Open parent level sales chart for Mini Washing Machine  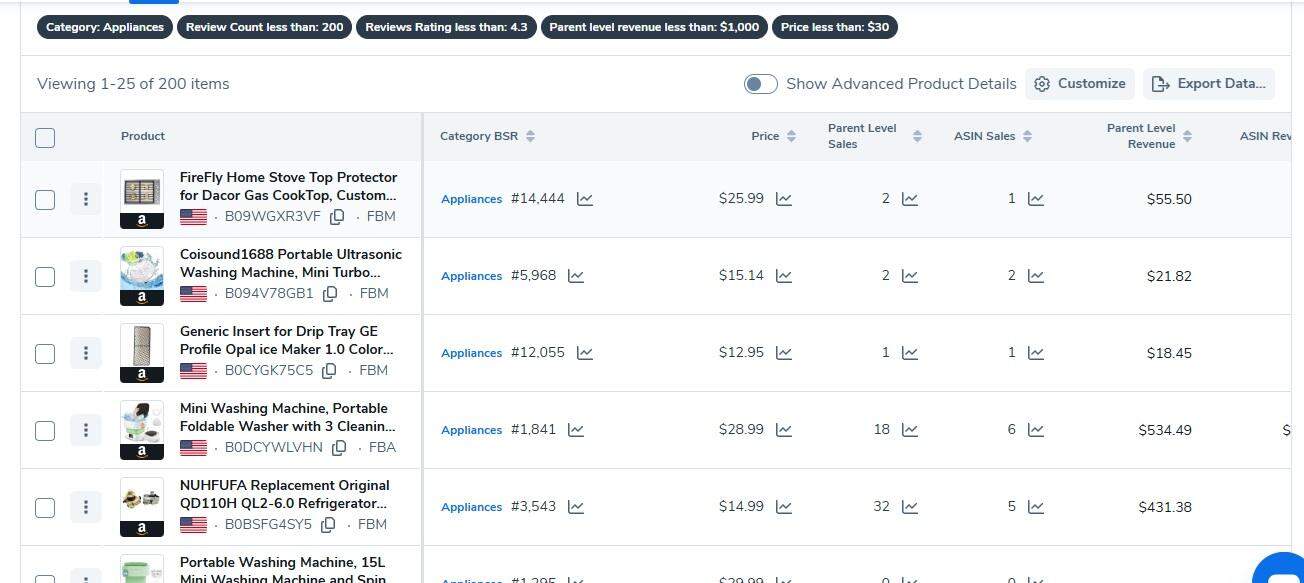point(910,430)
